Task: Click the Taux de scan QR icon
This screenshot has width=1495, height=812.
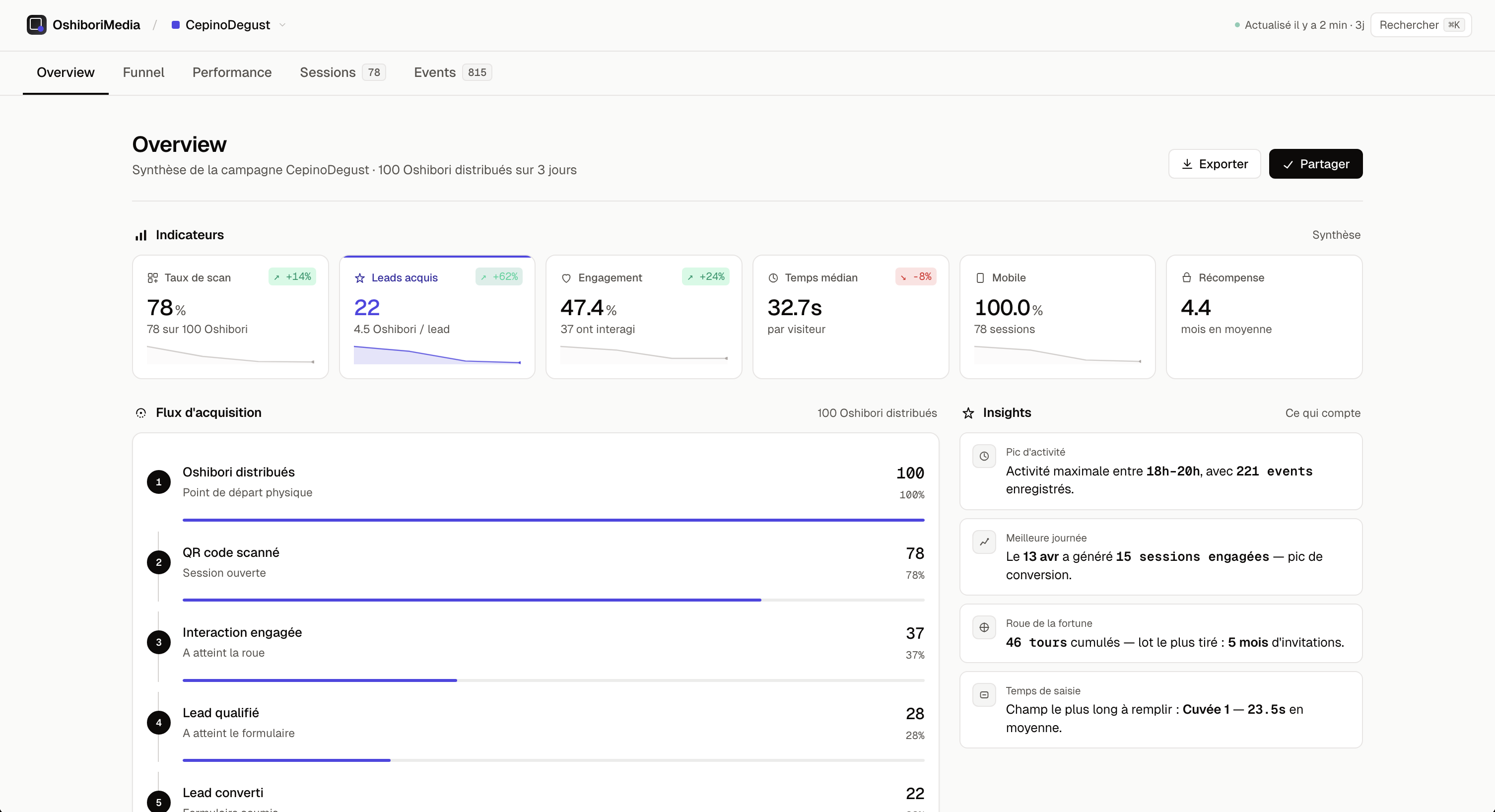Action: (x=153, y=278)
